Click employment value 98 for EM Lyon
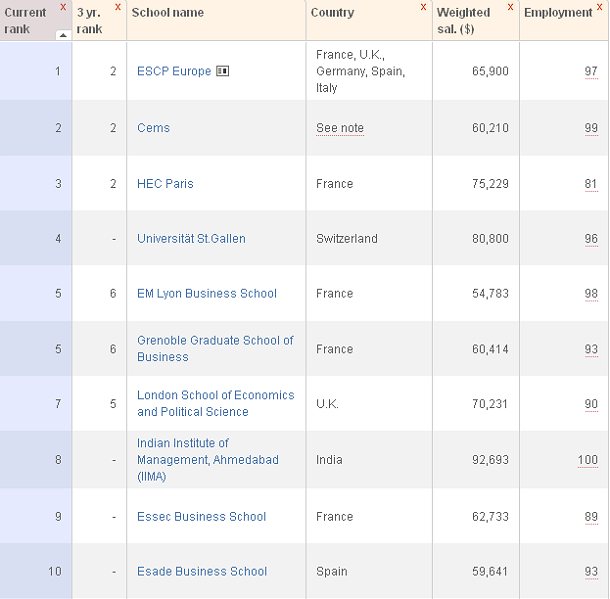Screen dimensions: 610x599 [591, 293]
